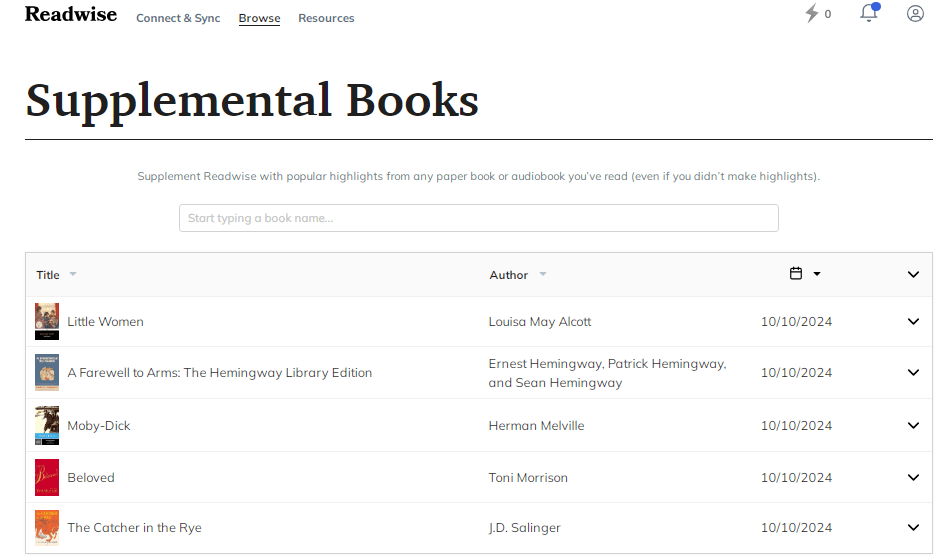The width and height of the screenshot is (952, 560).
Task: Click author Louisa May Alcott
Action: click(540, 321)
